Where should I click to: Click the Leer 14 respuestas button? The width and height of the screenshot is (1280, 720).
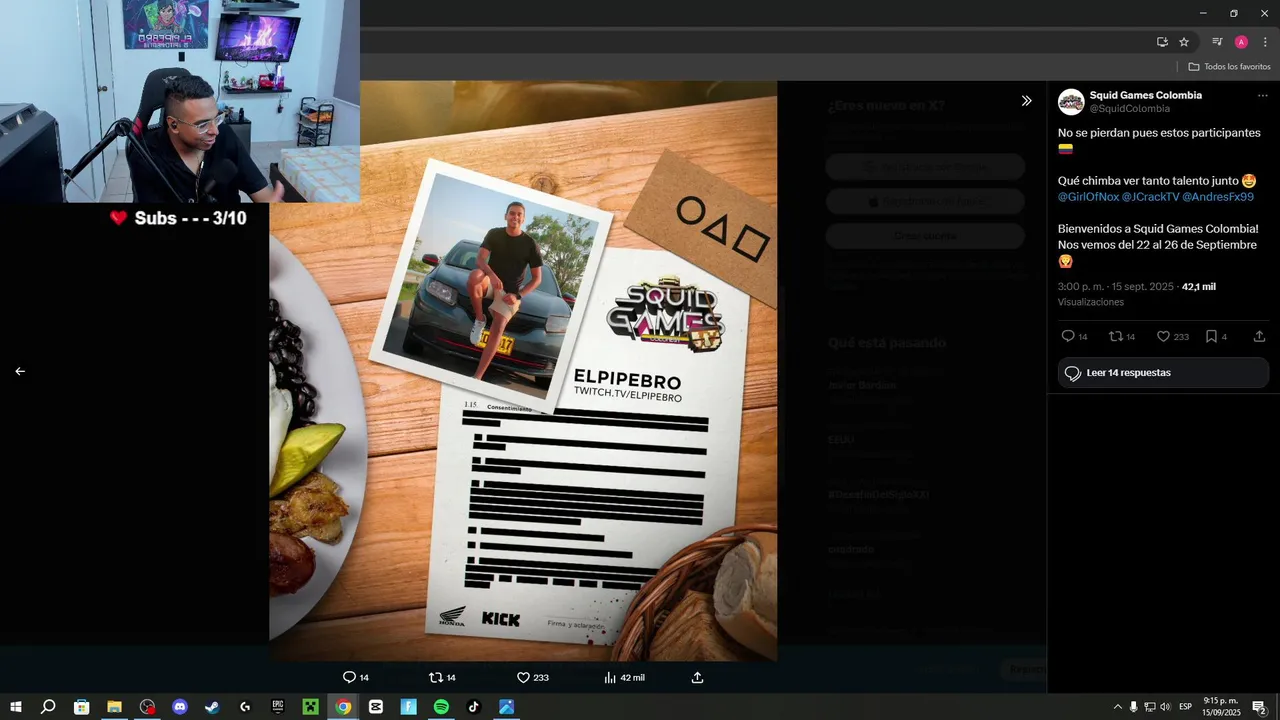pos(1163,373)
